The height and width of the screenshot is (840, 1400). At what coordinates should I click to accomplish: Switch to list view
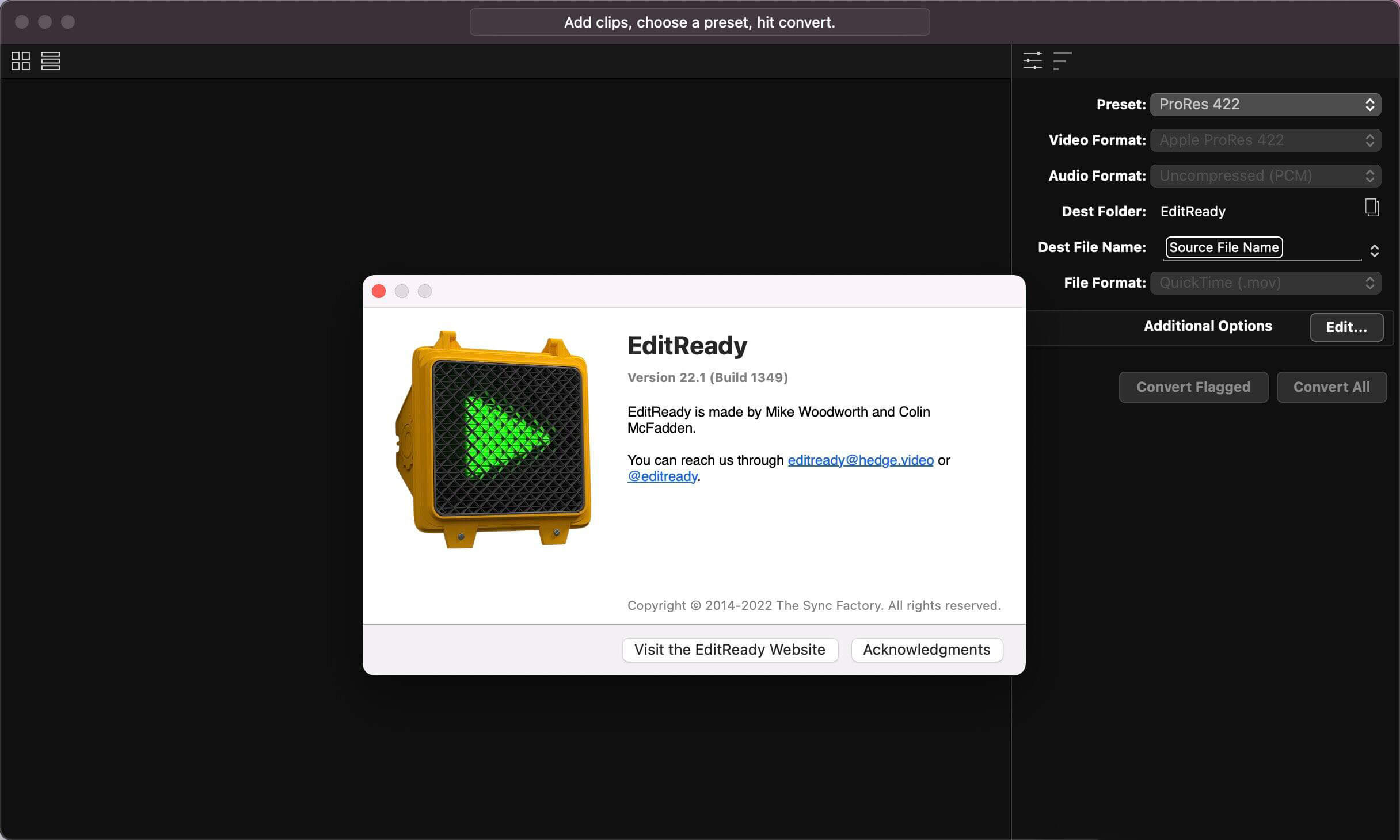click(x=51, y=61)
